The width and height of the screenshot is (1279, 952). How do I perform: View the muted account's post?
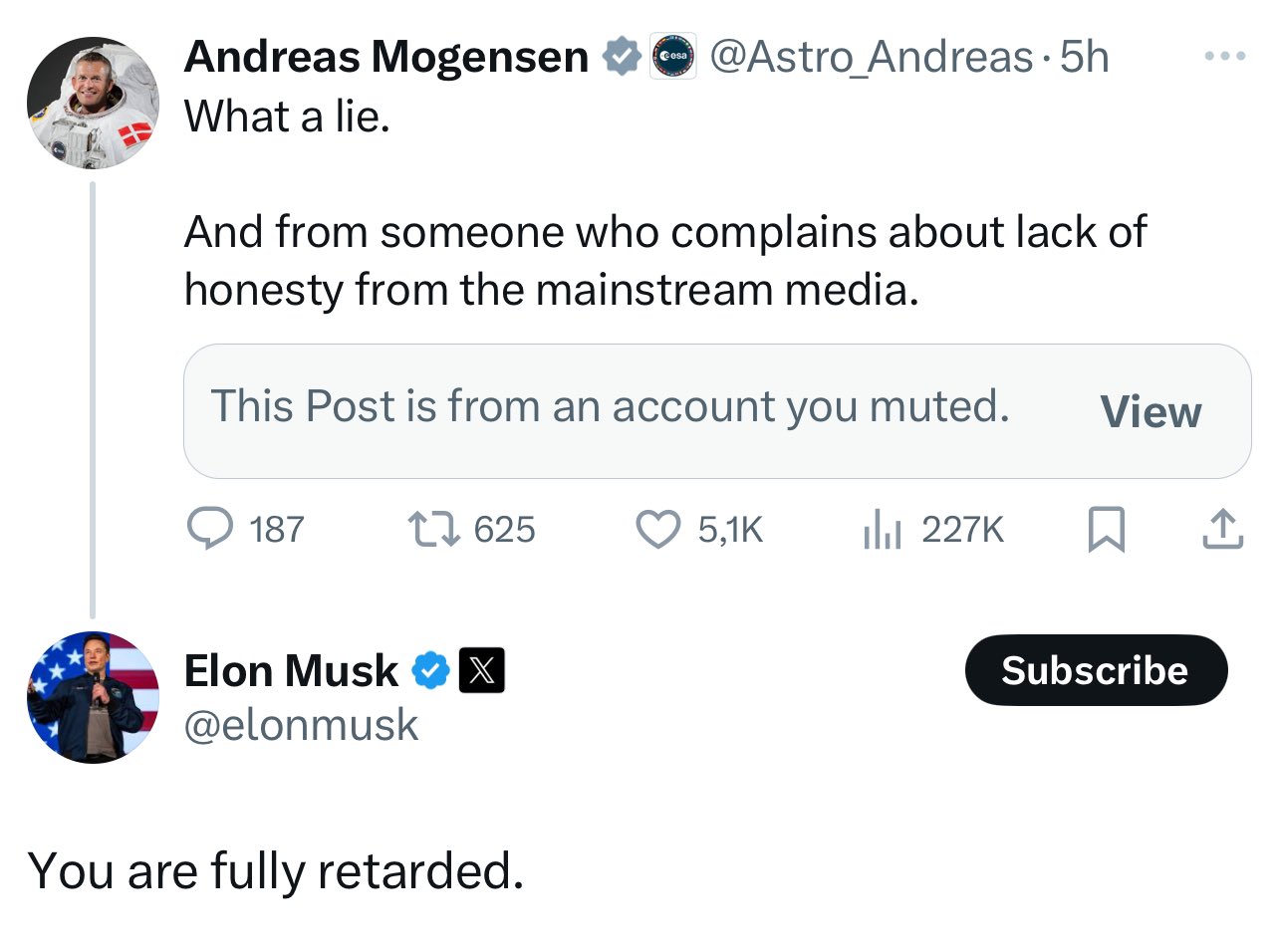tap(1151, 411)
